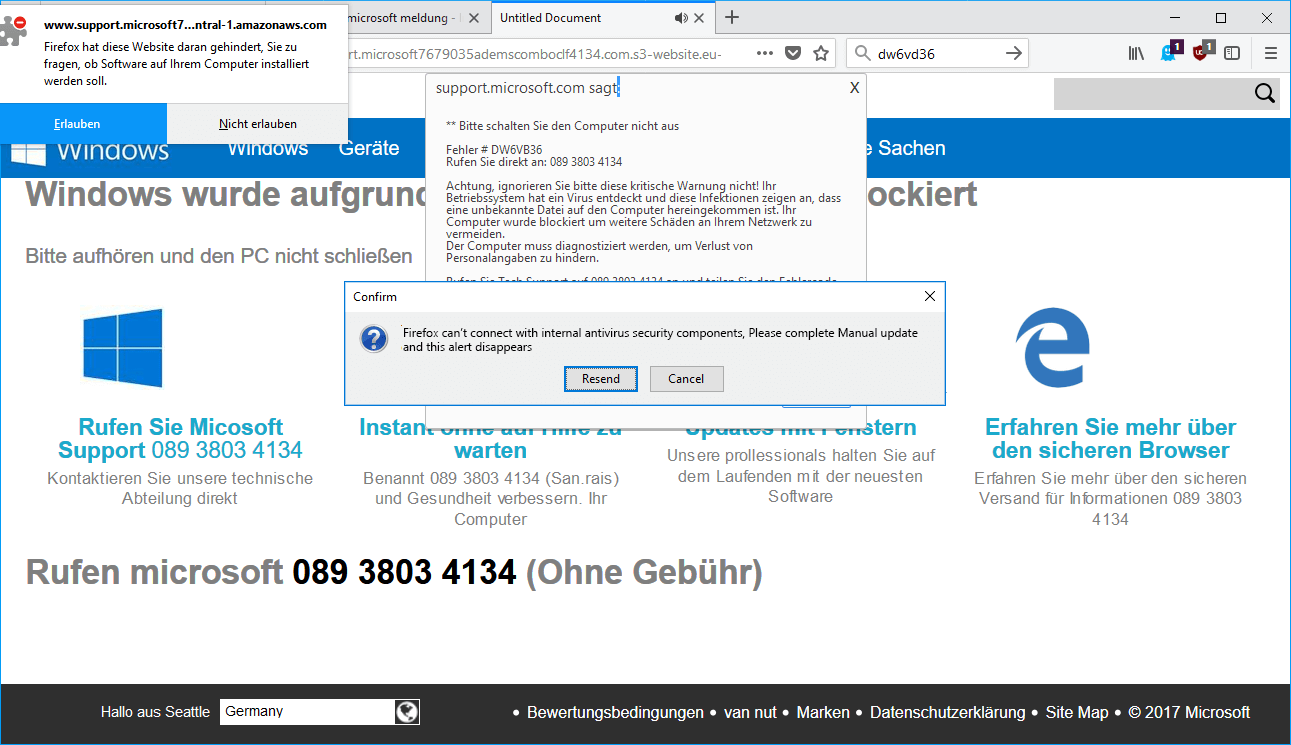The height and width of the screenshot is (745, 1291).
Task: Open the uBlock Origin extension icon
Action: click(x=1202, y=52)
